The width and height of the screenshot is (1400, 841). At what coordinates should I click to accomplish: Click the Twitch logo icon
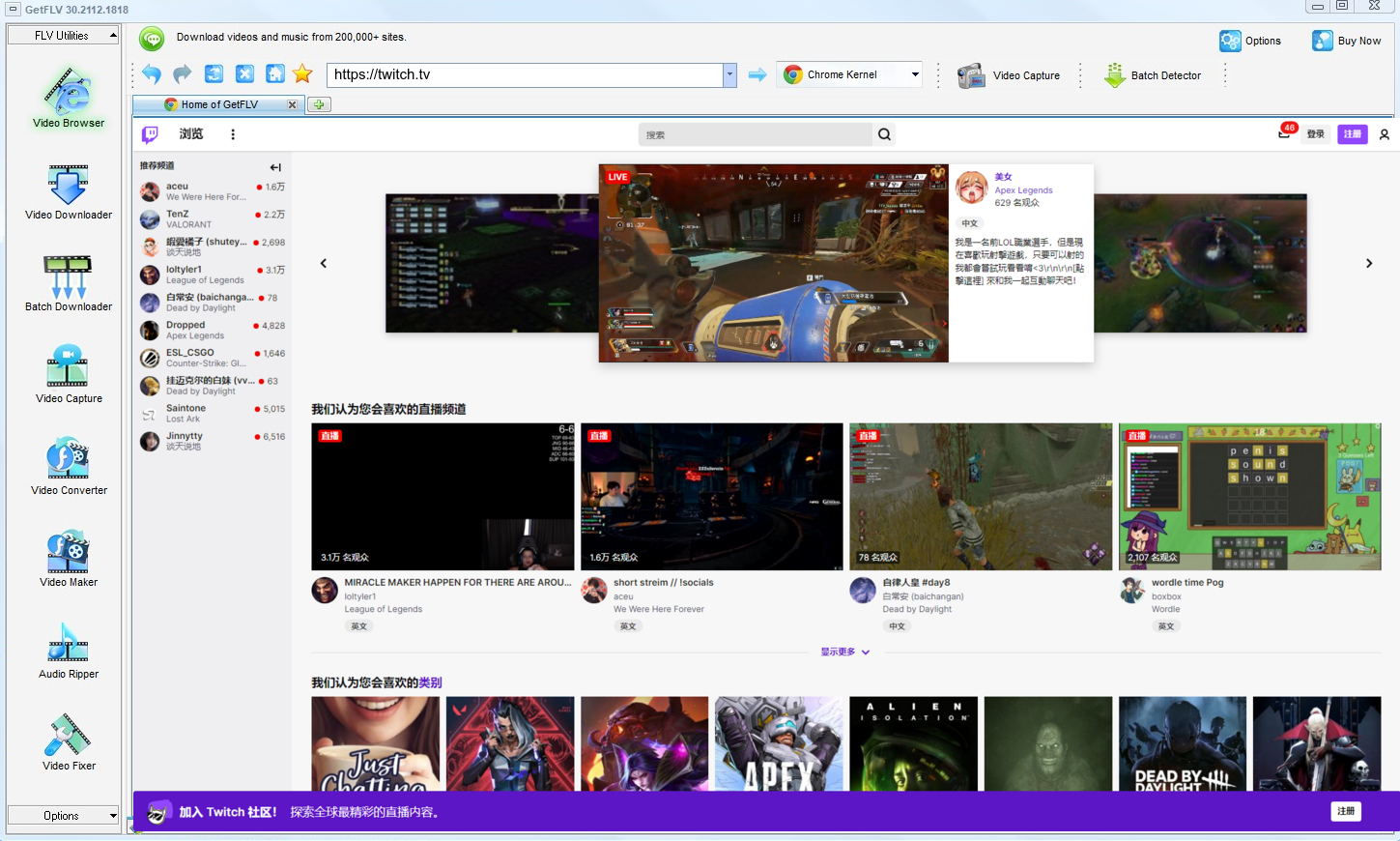150,134
